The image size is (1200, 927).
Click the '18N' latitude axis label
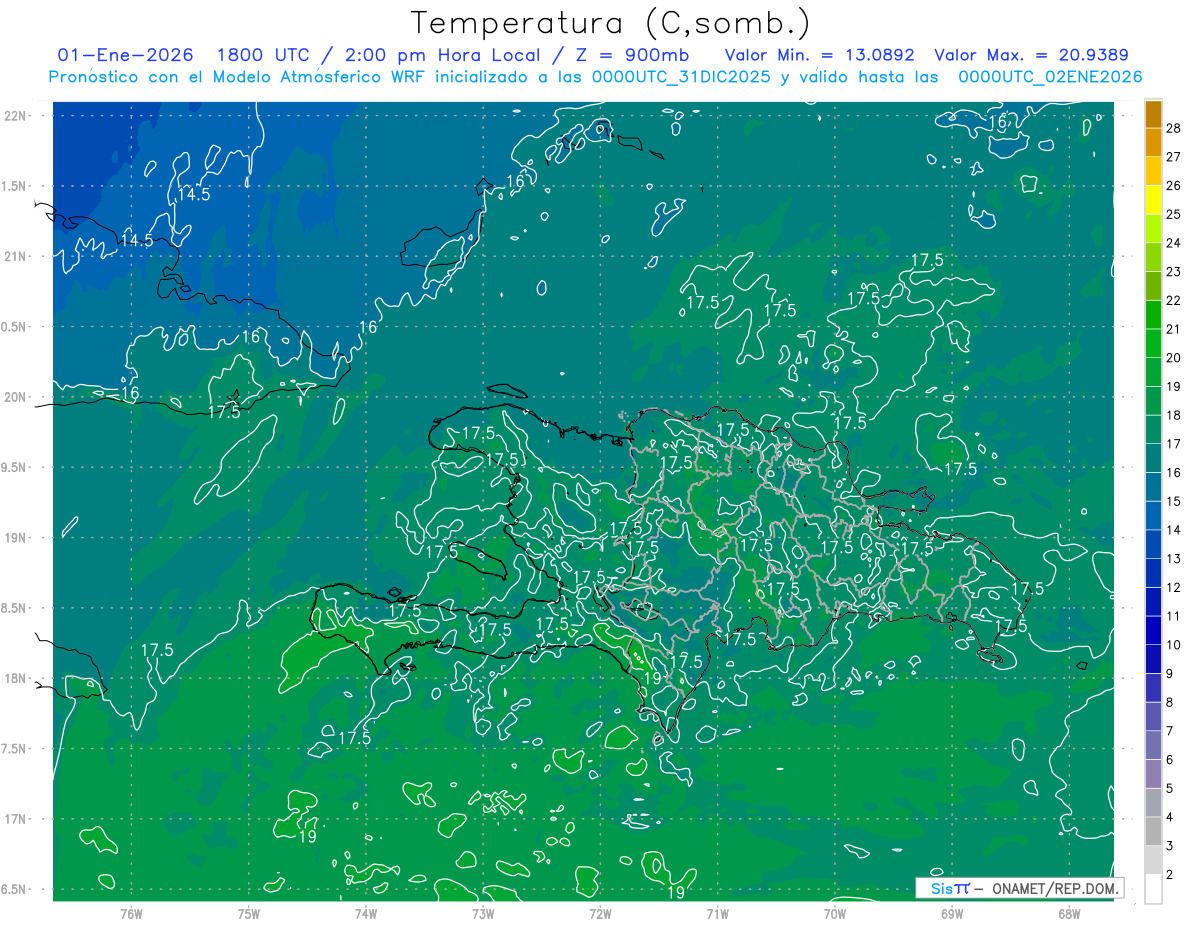(14, 679)
